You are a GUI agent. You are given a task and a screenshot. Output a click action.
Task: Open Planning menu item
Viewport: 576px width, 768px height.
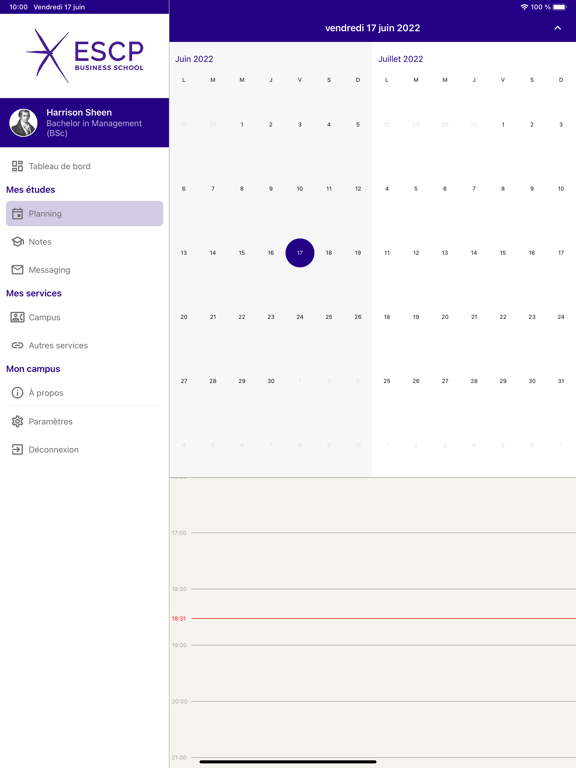point(84,214)
